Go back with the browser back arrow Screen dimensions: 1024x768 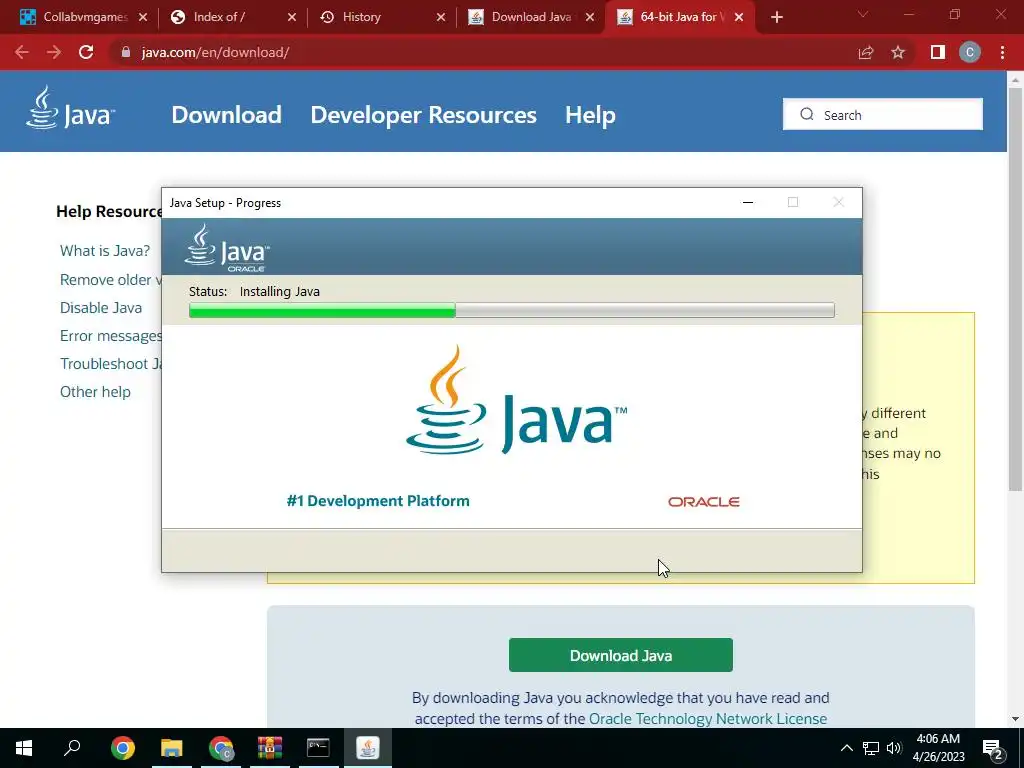22,52
